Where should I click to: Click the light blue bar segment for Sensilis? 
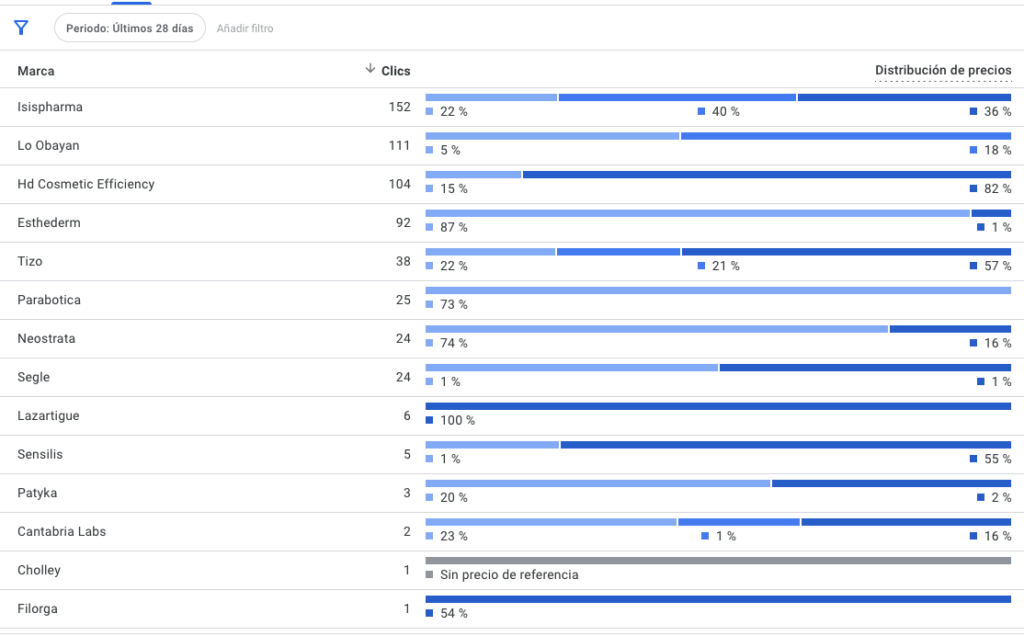[x=492, y=445]
